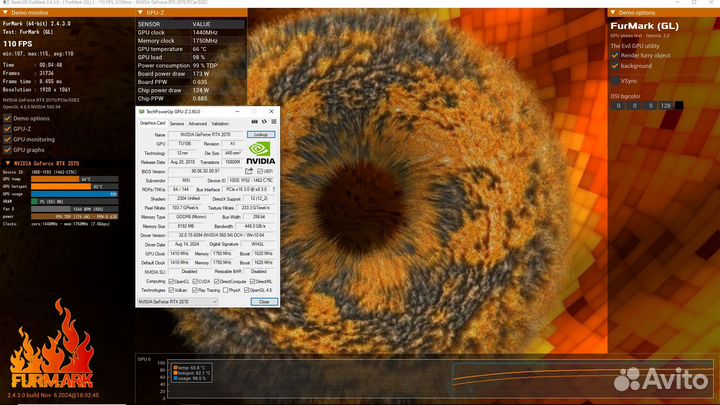Toggle the GPU graphs checkbox

pyautogui.click(x=7, y=150)
